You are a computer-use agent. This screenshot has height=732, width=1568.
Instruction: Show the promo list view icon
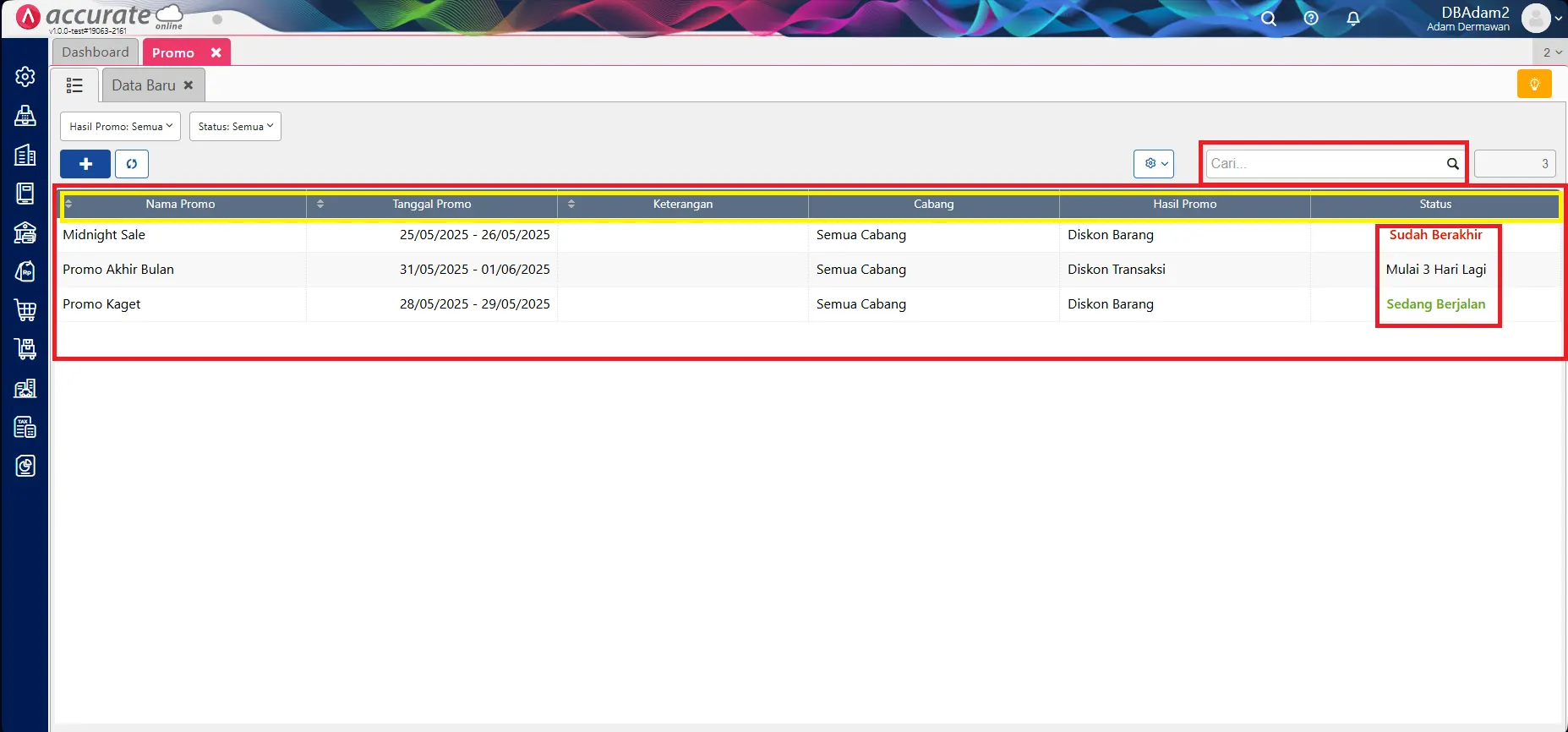tap(74, 85)
